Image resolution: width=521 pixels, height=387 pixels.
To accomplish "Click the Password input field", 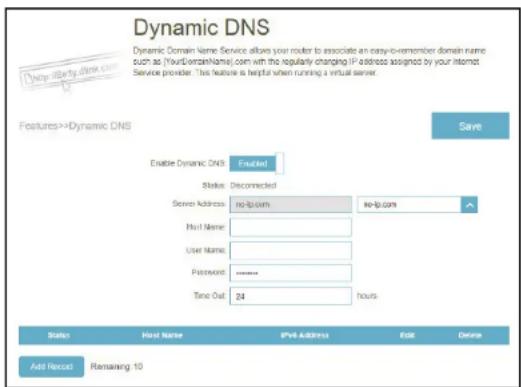I will click(291, 273).
